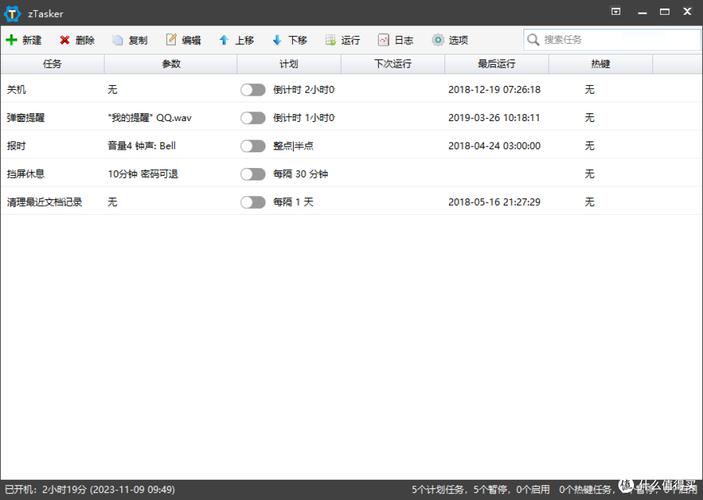Select the 报时 task name
Image resolution: width=703 pixels, height=500 pixels.
(x=16, y=146)
